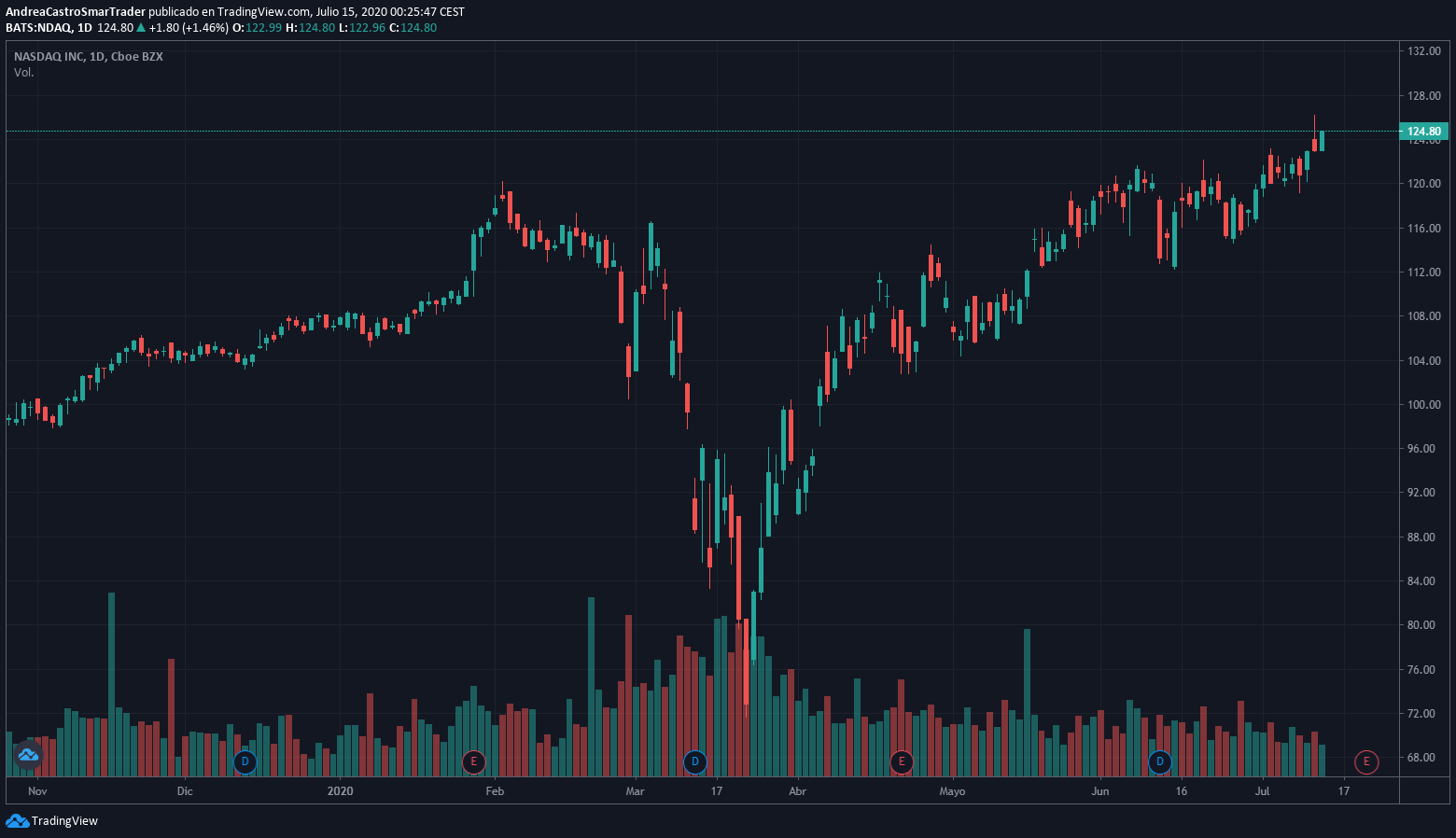Click the earnings E marker near Feb

pos(473,761)
